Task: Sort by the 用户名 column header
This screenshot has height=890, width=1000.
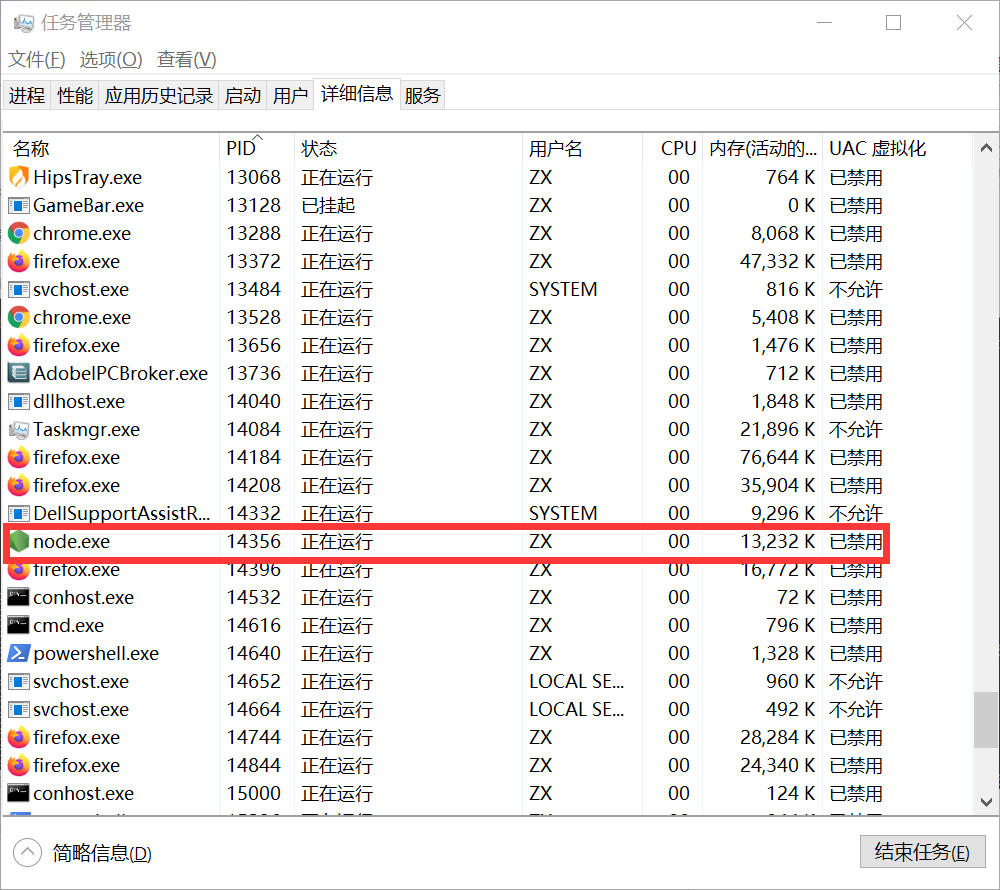Action: pyautogui.click(x=582, y=149)
